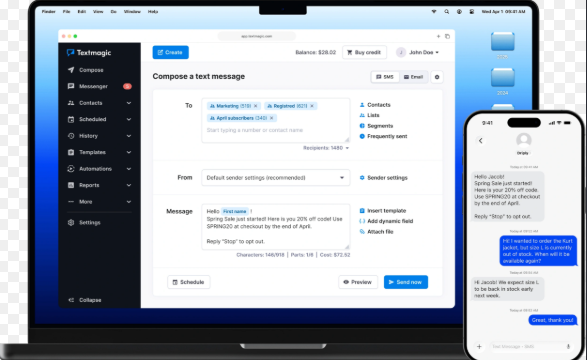Open the Edit menu in menu bar
The image size is (587, 360).
pos(82,12)
